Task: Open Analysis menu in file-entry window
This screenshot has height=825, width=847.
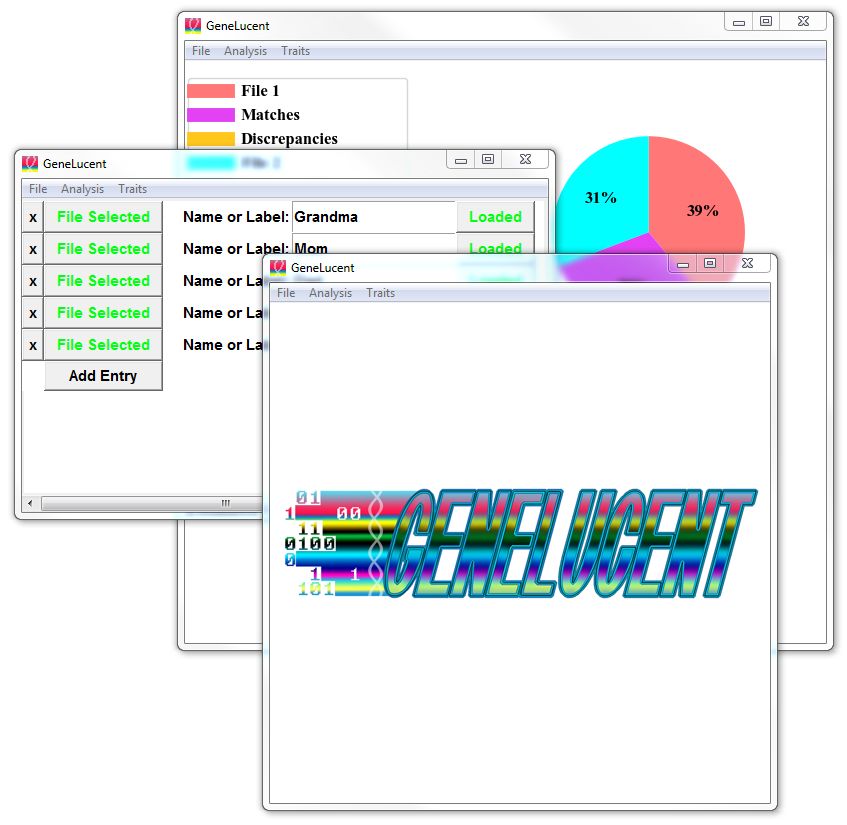Action: point(82,189)
